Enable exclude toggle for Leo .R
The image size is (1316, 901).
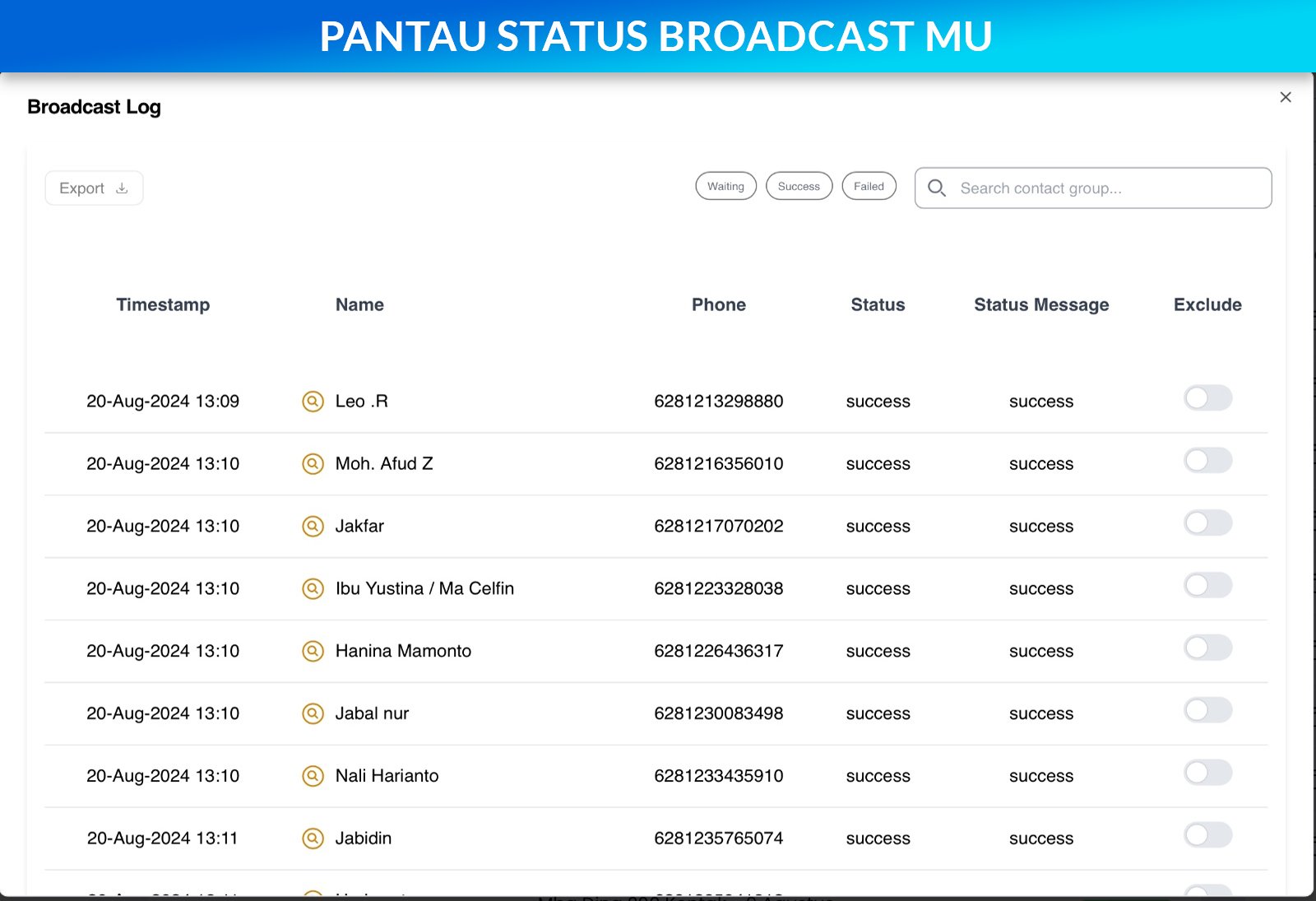pos(1207,398)
